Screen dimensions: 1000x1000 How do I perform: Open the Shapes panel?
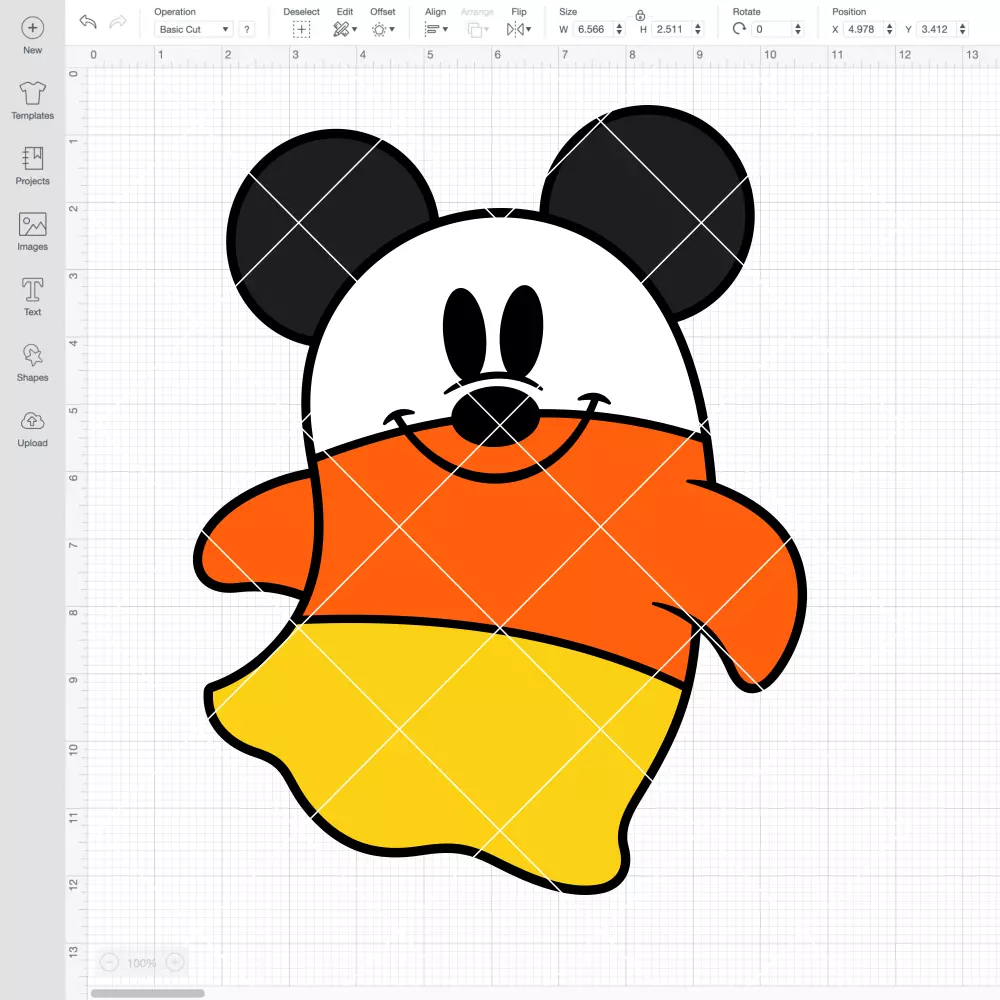pos(33,355)
